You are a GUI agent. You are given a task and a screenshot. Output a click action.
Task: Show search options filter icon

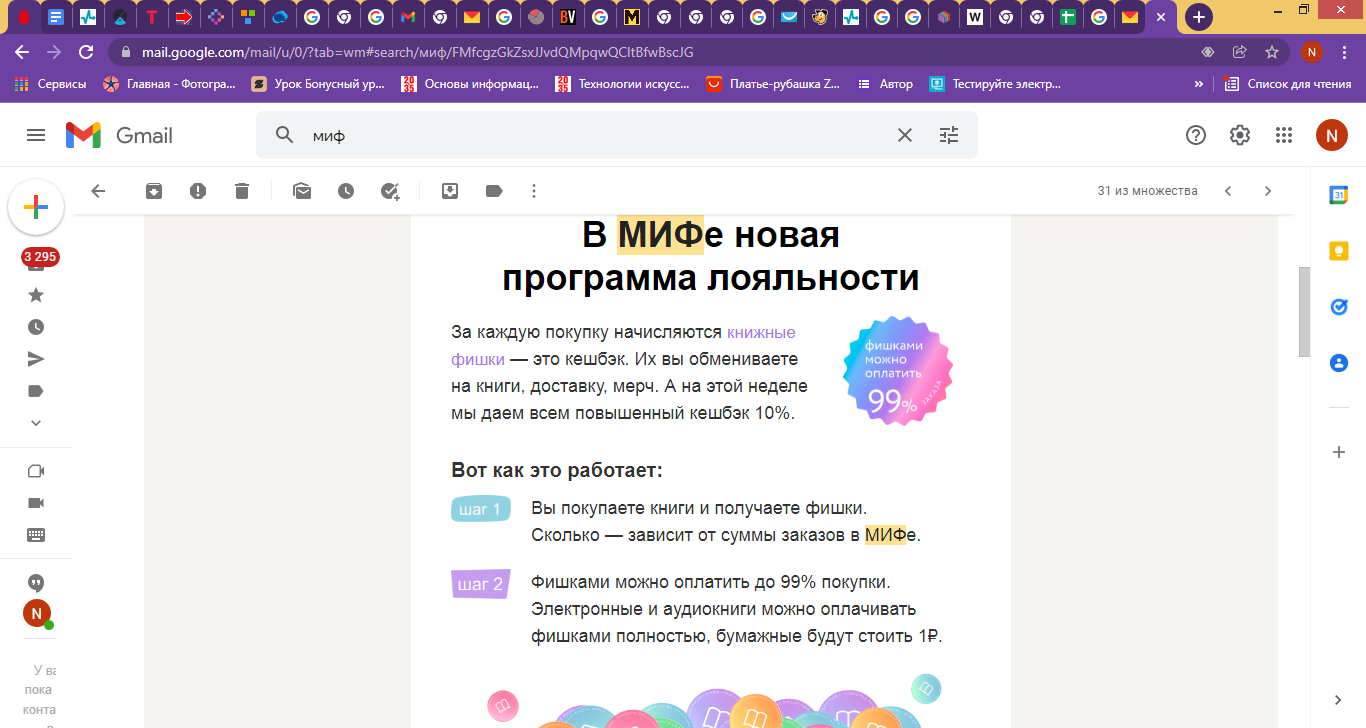(x=949, y=135)
